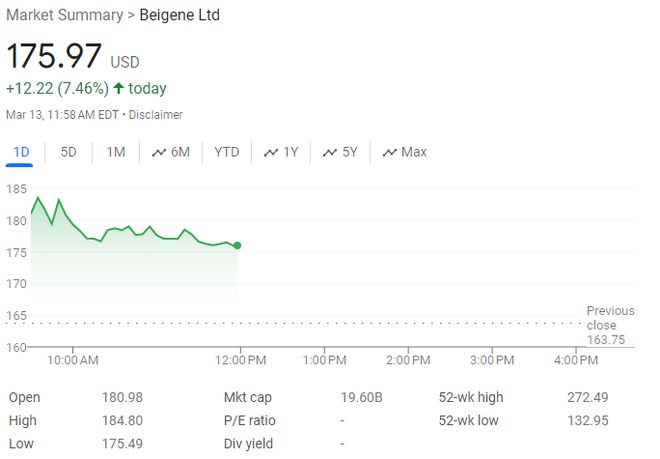Click the green current price dot

237,245
